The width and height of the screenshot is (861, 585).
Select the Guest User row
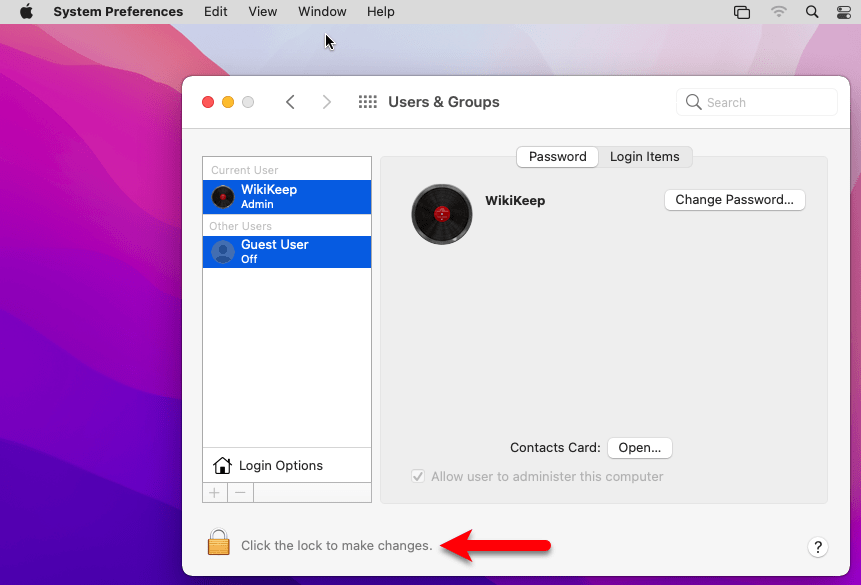(287, 252)
